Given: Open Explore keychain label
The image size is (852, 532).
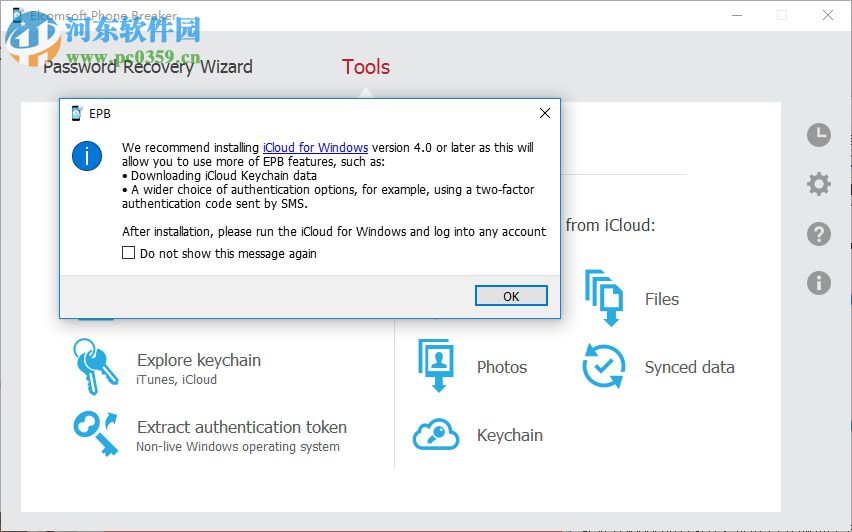Looking at the screenshot, I should [x=199, y=360].
